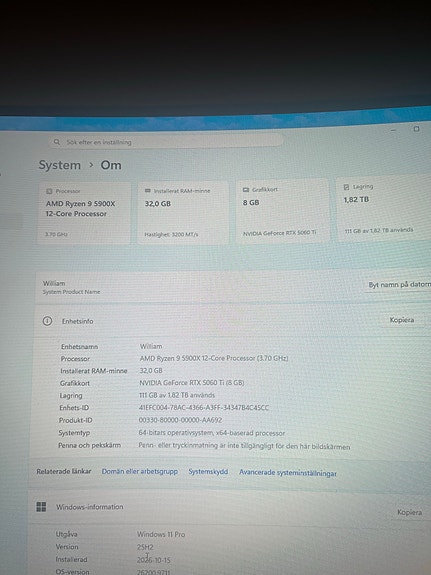The image size is (431, 575).
Task: Select the Grafikkort row value in Enhetsinfo
Action: [x=191, y=382]
